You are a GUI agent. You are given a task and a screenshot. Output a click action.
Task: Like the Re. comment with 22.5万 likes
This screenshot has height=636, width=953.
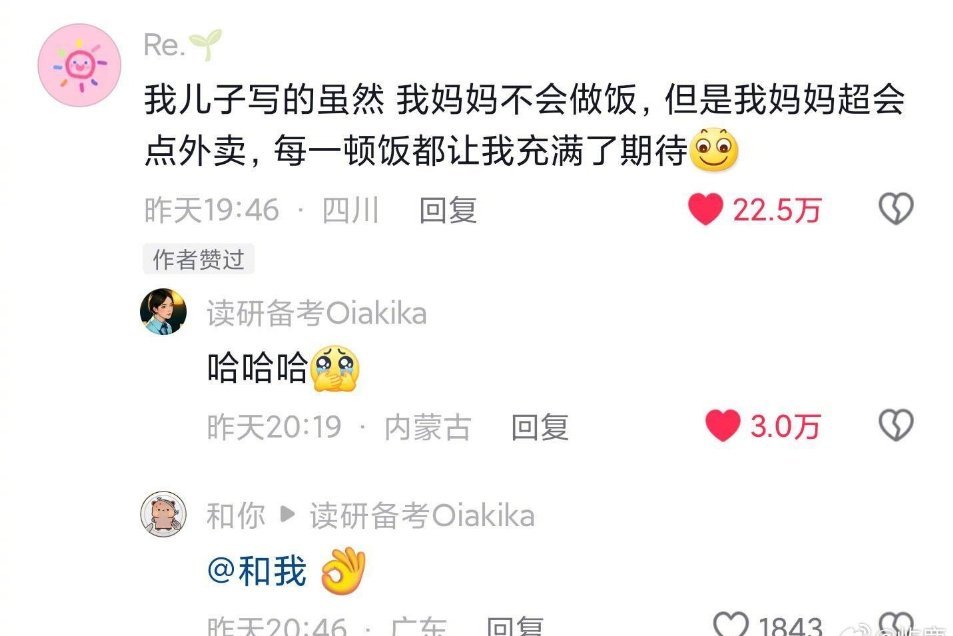[706, 209]
